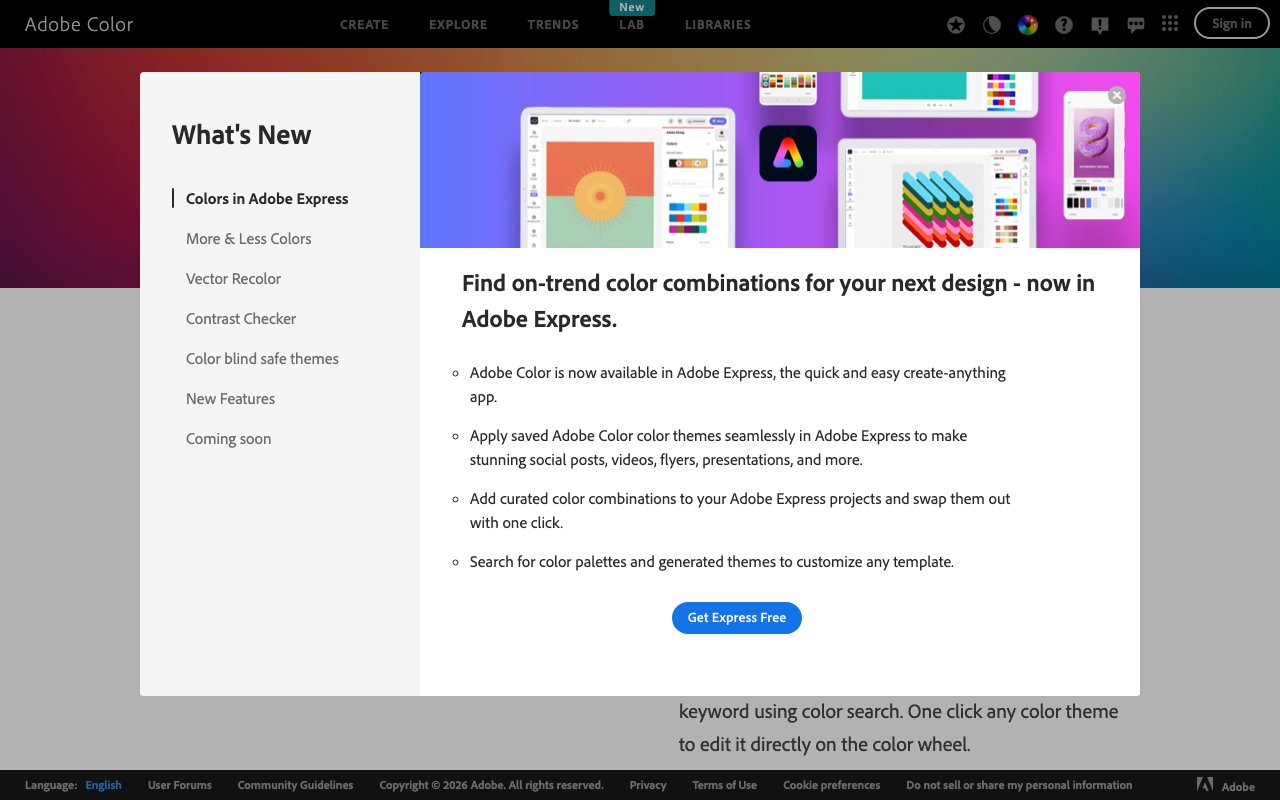The image size is (1280, 800).
Task: Click the rainbow color wheel icon
Action: click(x=1027, y=24)
